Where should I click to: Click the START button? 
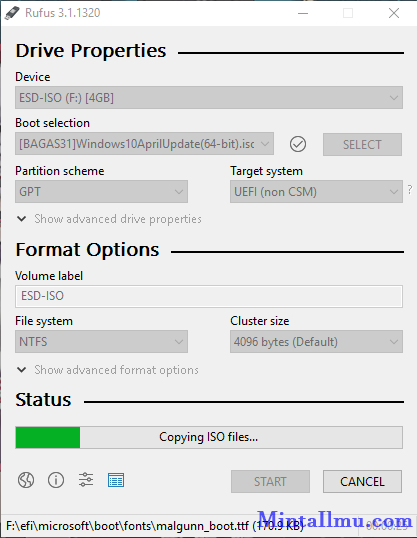[x=270, y=481]
